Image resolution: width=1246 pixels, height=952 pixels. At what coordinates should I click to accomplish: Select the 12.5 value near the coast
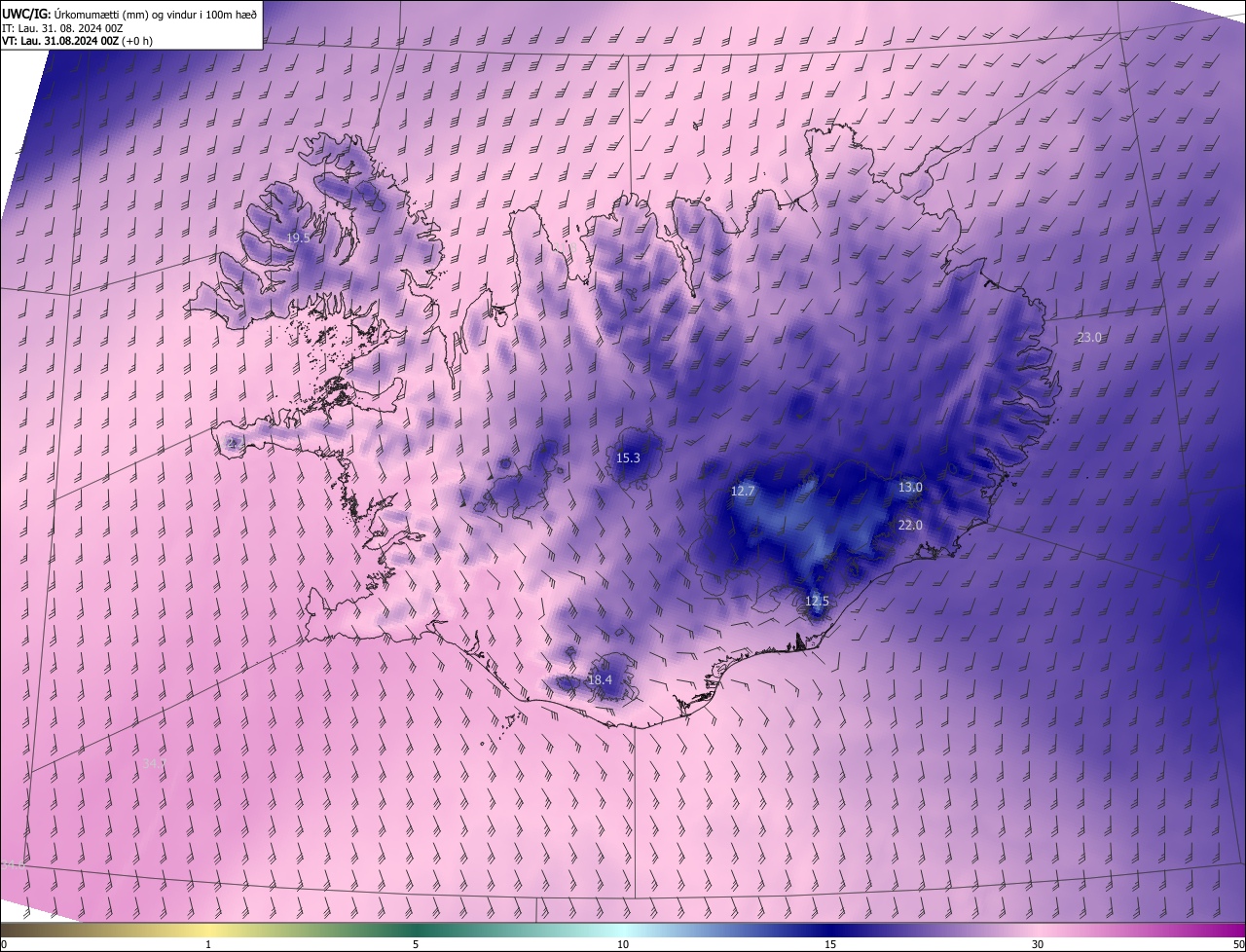tap(817, 602)
